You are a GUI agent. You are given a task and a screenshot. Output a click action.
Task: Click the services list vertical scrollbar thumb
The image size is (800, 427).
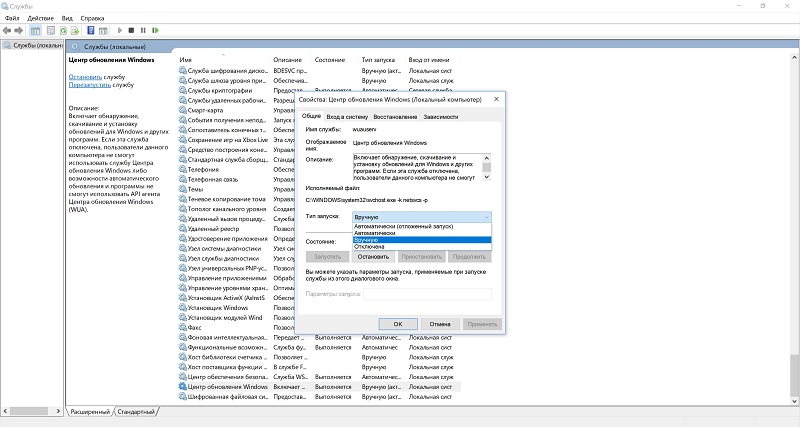coord(795,374)
